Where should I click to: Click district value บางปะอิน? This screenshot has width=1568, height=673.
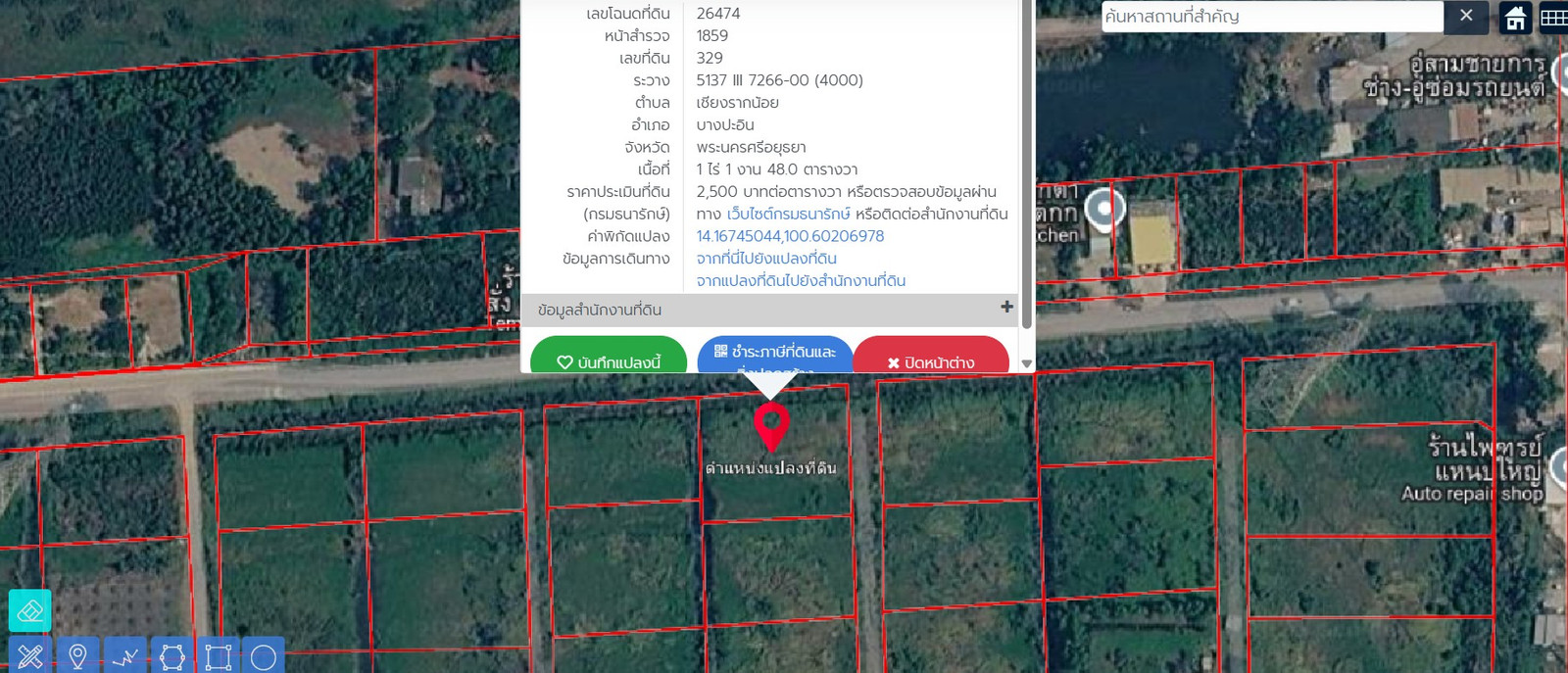(725, 125)
